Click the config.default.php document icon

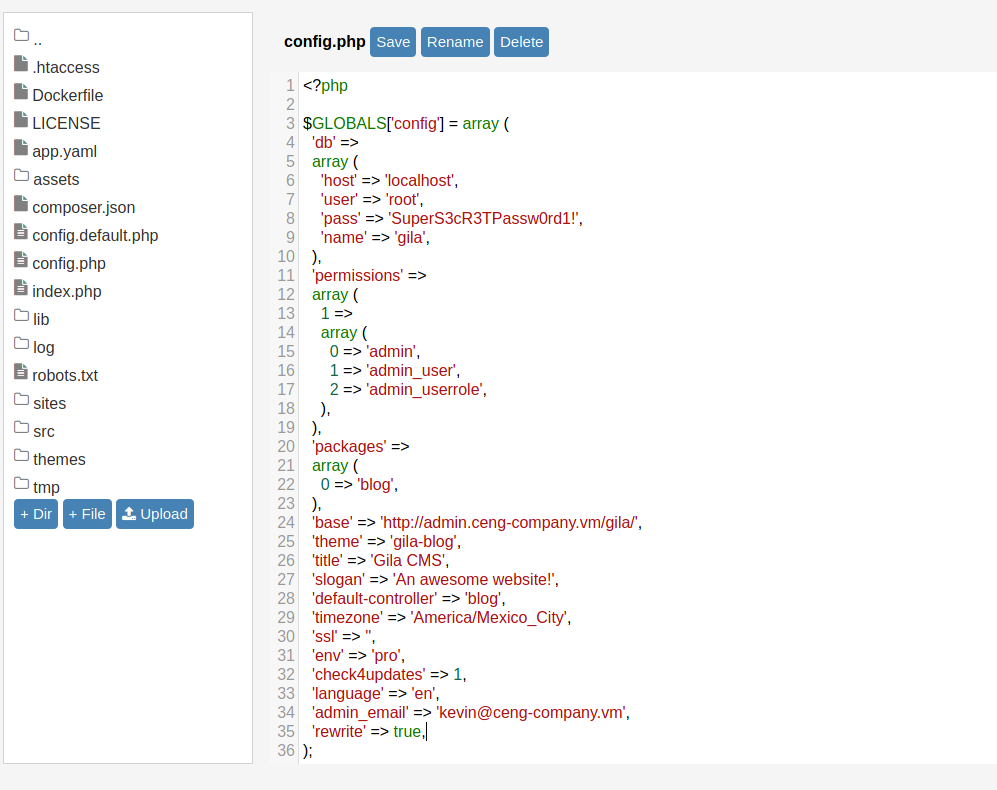pos(21,232)
